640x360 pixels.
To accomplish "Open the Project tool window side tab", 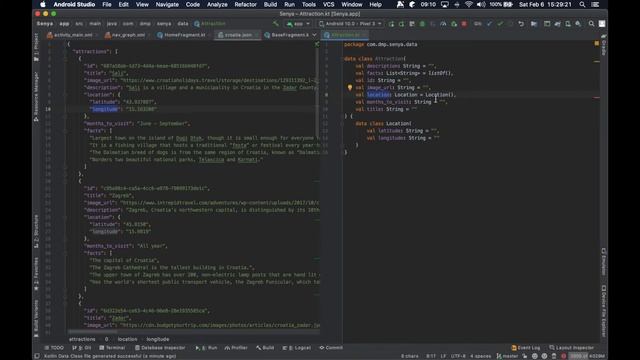I will (36, 47).
